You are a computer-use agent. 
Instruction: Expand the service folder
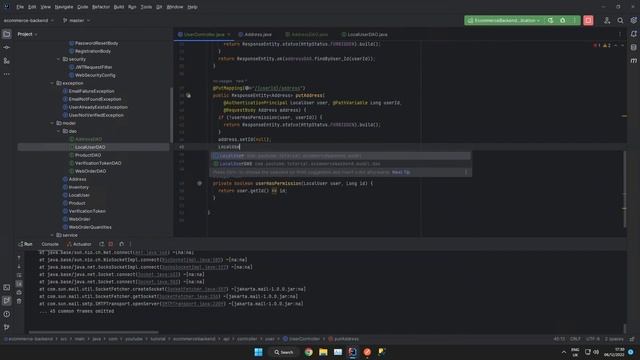tap(52, 236)
